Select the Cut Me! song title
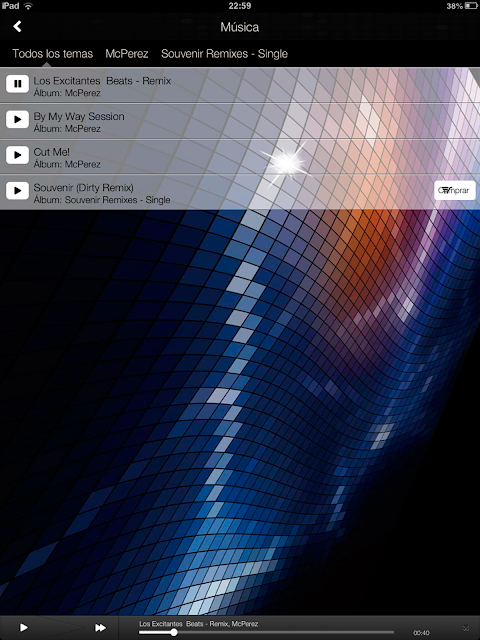Viewport: 480px width, 640px height. [51, 152]
